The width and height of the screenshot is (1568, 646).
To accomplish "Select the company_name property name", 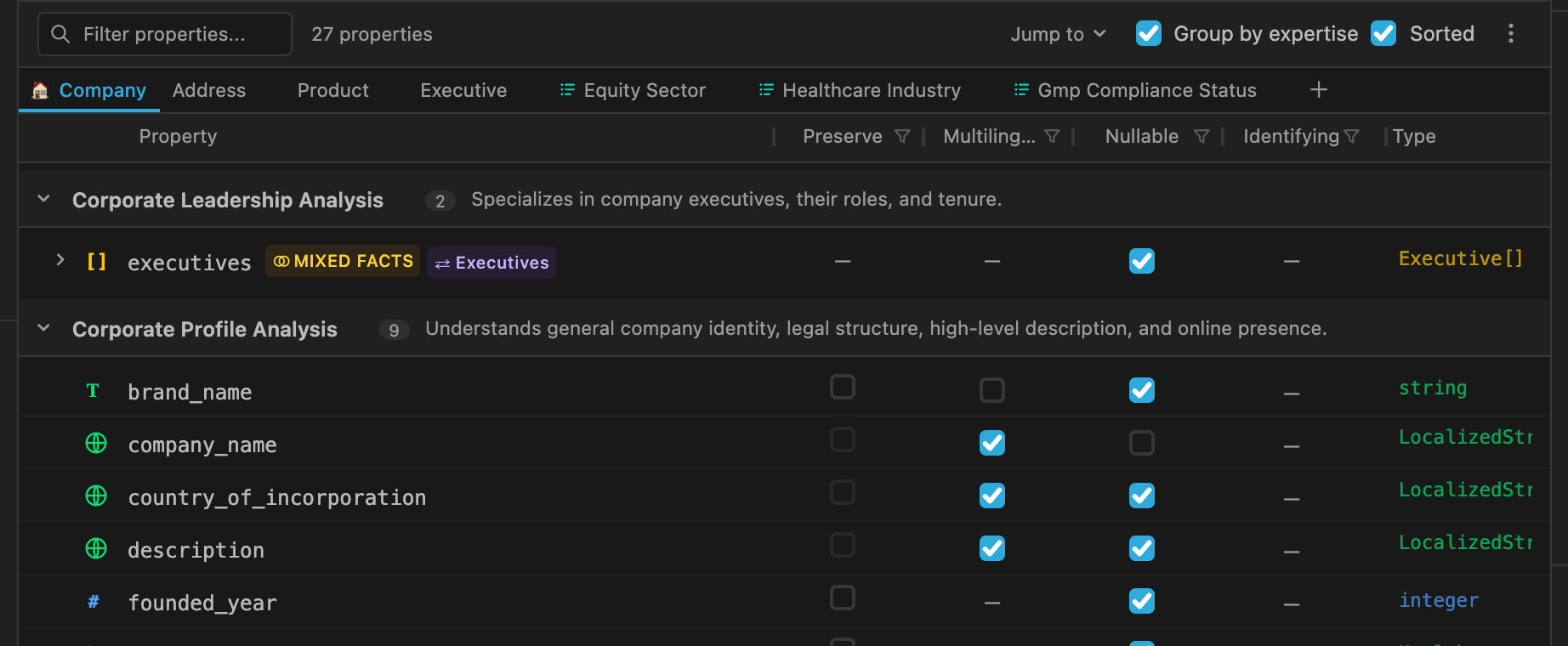I will 202,445.
